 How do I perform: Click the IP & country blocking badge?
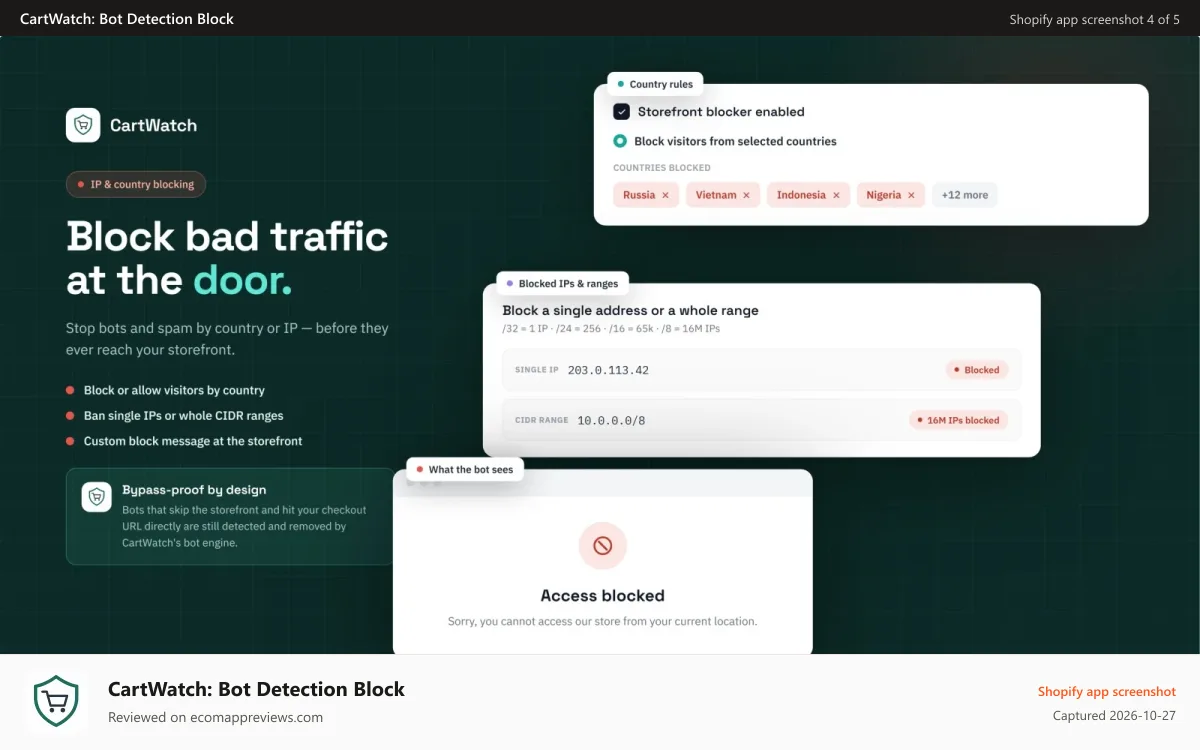(x=136, y=184)
